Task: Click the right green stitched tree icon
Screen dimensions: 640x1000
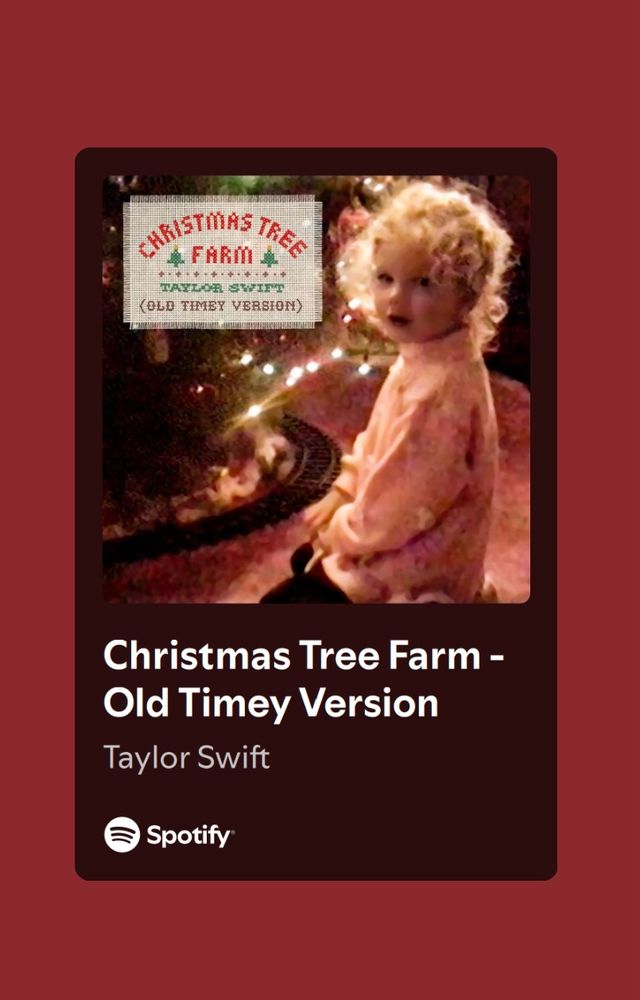Action: click(x=269, y=256)
